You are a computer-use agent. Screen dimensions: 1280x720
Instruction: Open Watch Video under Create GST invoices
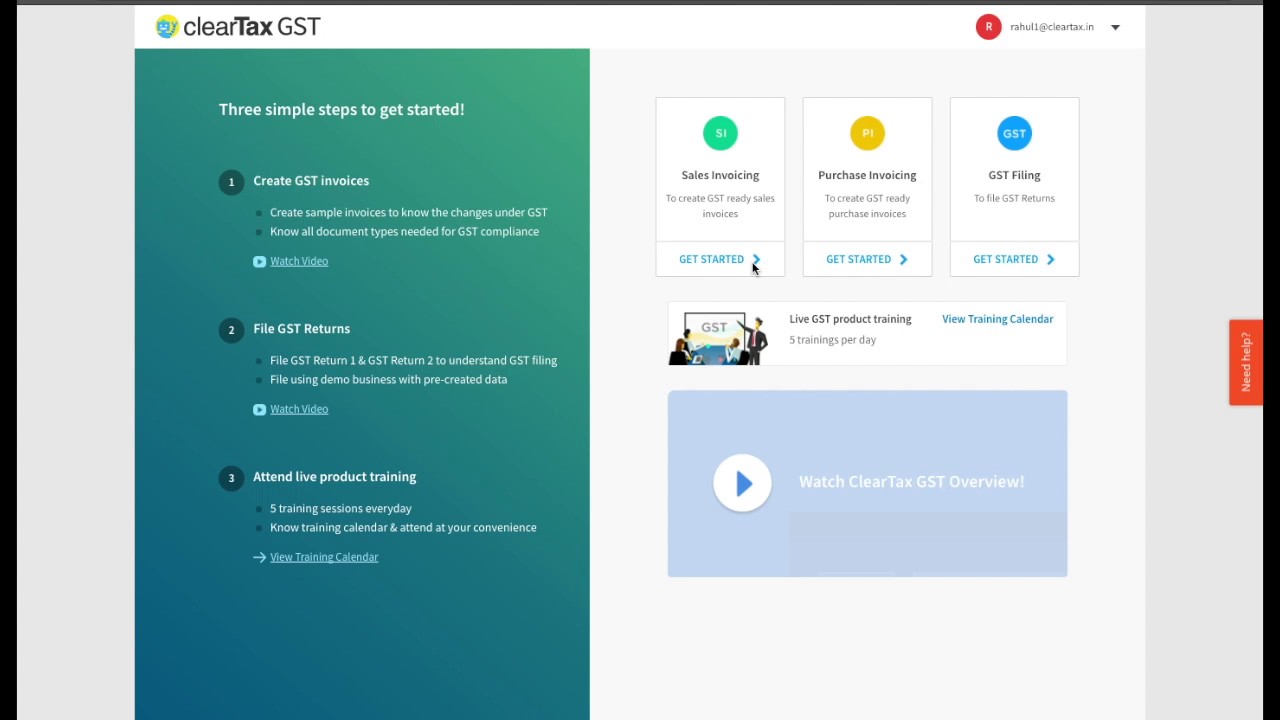[x=299, y=261]
